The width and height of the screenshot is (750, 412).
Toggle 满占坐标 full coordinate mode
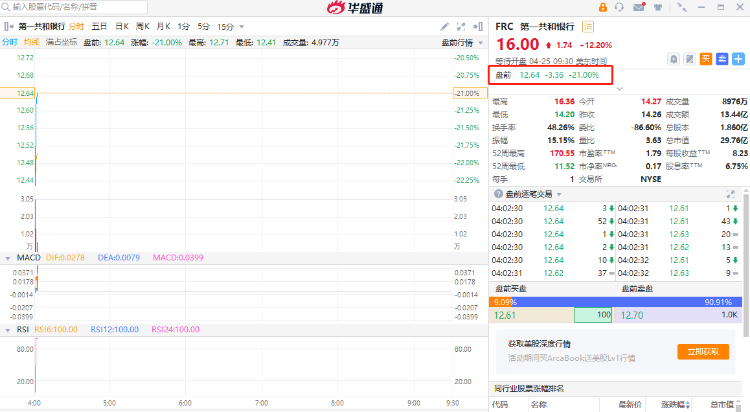click(x=63, y=42)
